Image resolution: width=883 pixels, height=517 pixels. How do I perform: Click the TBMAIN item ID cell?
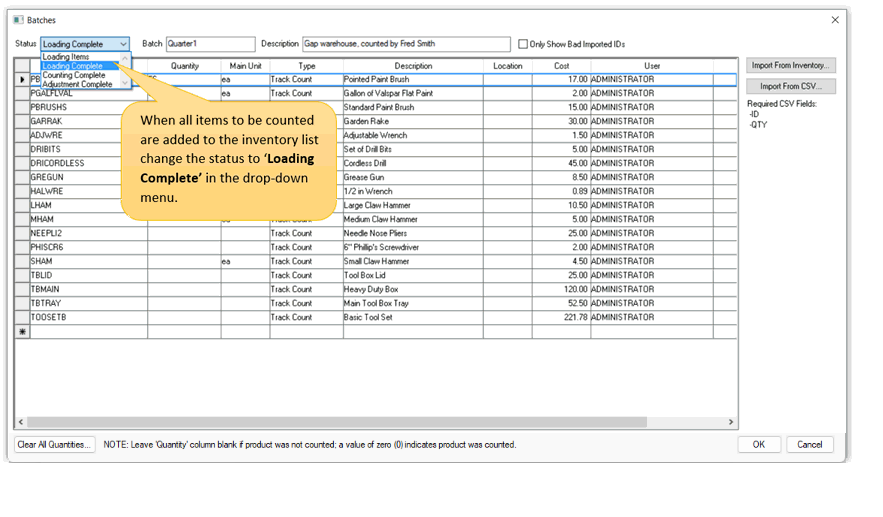[x=88, y=289]
